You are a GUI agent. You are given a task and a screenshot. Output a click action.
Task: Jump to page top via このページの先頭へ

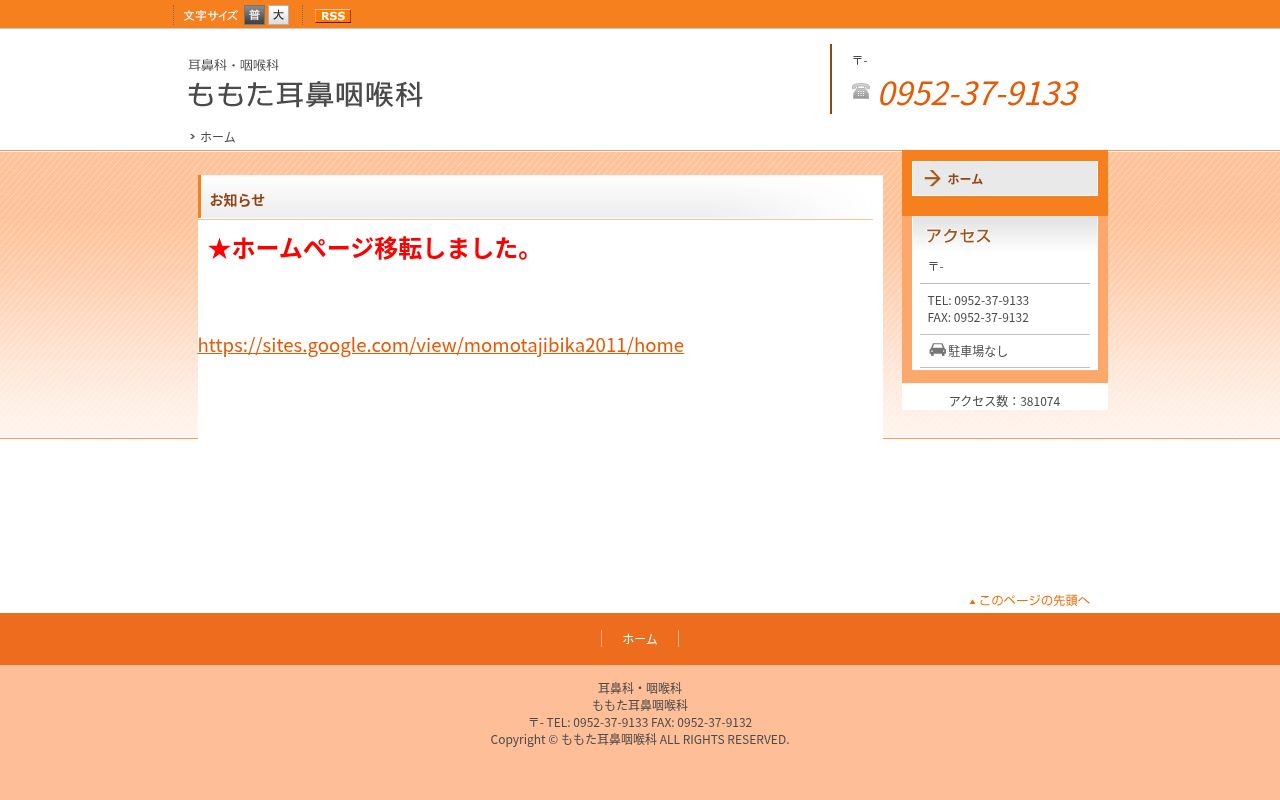1029,600
